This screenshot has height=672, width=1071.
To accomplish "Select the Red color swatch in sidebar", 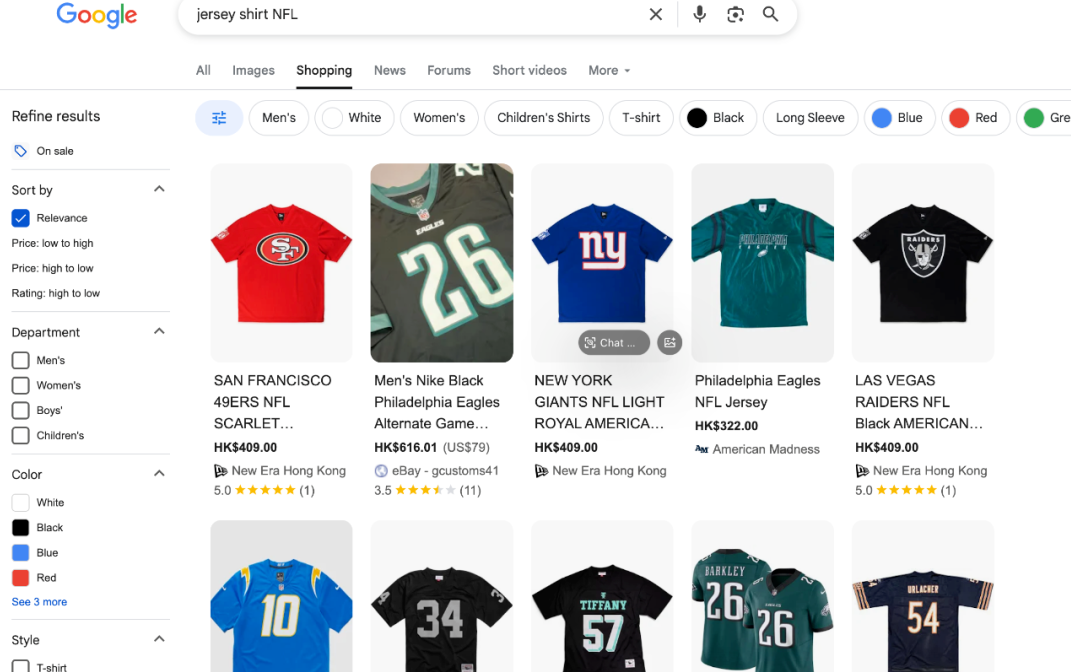I will tap(20, 578).
